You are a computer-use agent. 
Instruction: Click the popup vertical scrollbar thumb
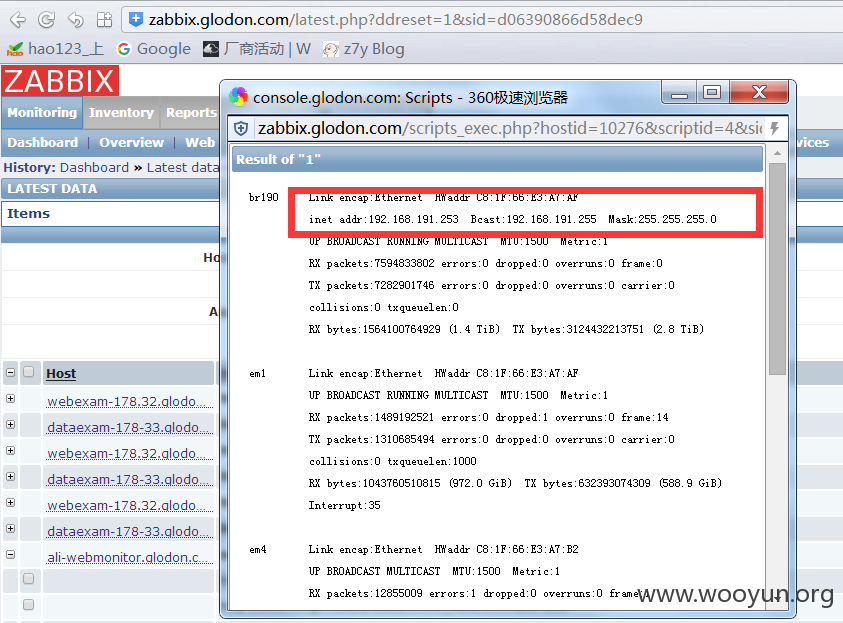(x=777, y=269)
